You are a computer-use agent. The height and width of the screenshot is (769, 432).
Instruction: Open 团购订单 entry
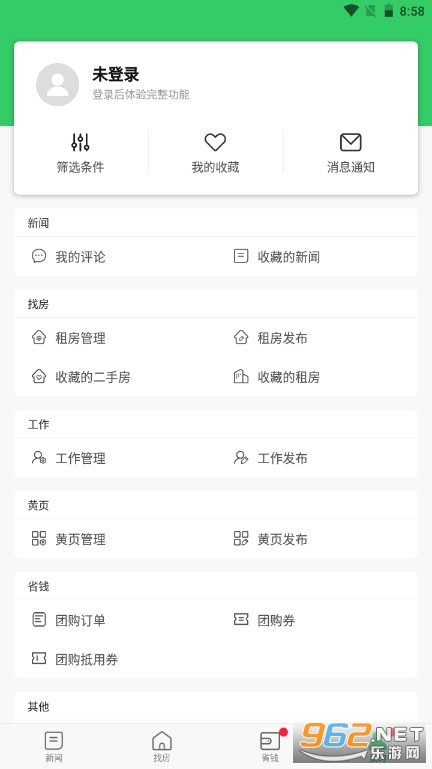pyautogui.click(x=69, y=620)
